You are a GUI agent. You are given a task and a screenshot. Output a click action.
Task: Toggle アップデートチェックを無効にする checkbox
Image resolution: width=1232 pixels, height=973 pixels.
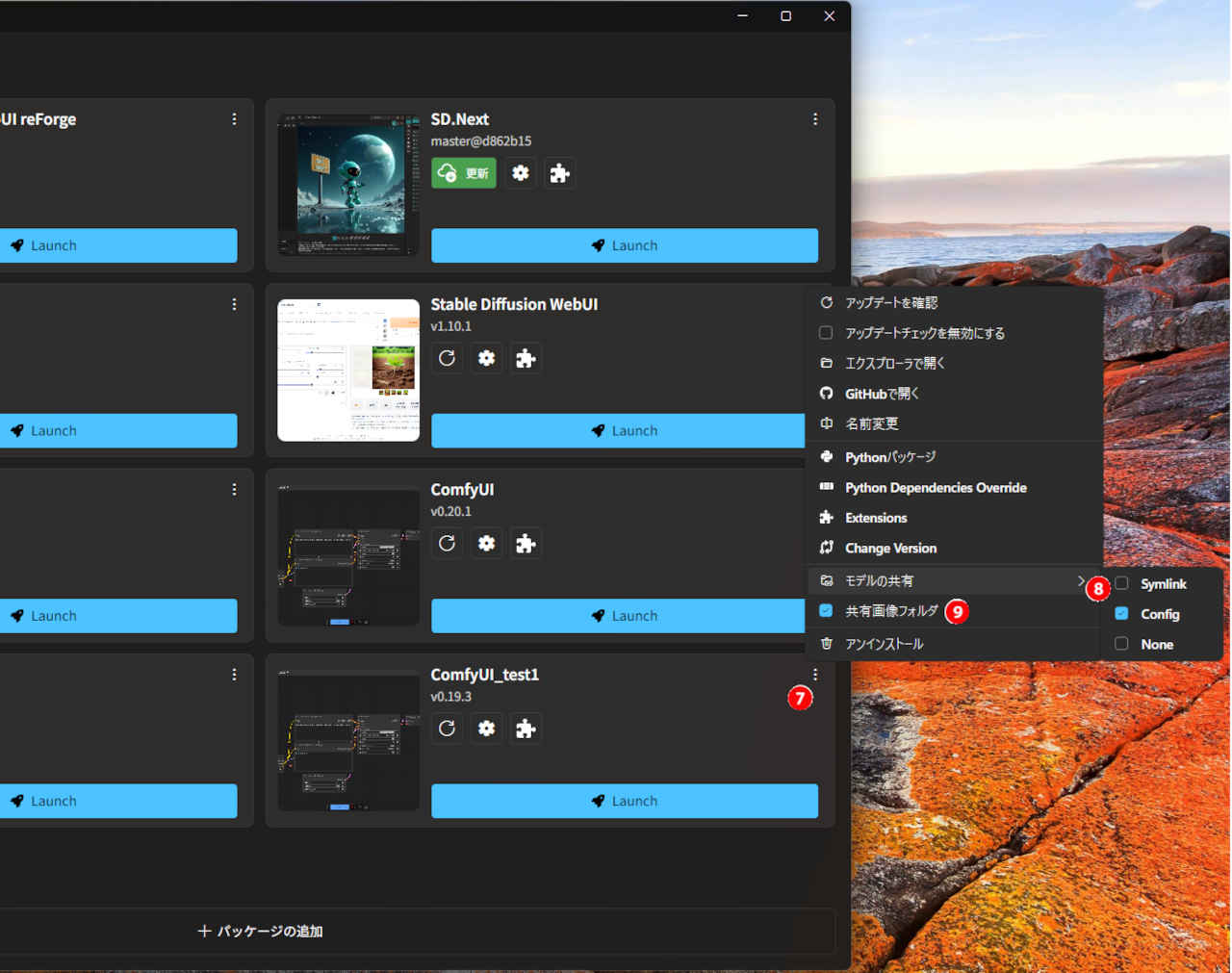tap(826, 333)
